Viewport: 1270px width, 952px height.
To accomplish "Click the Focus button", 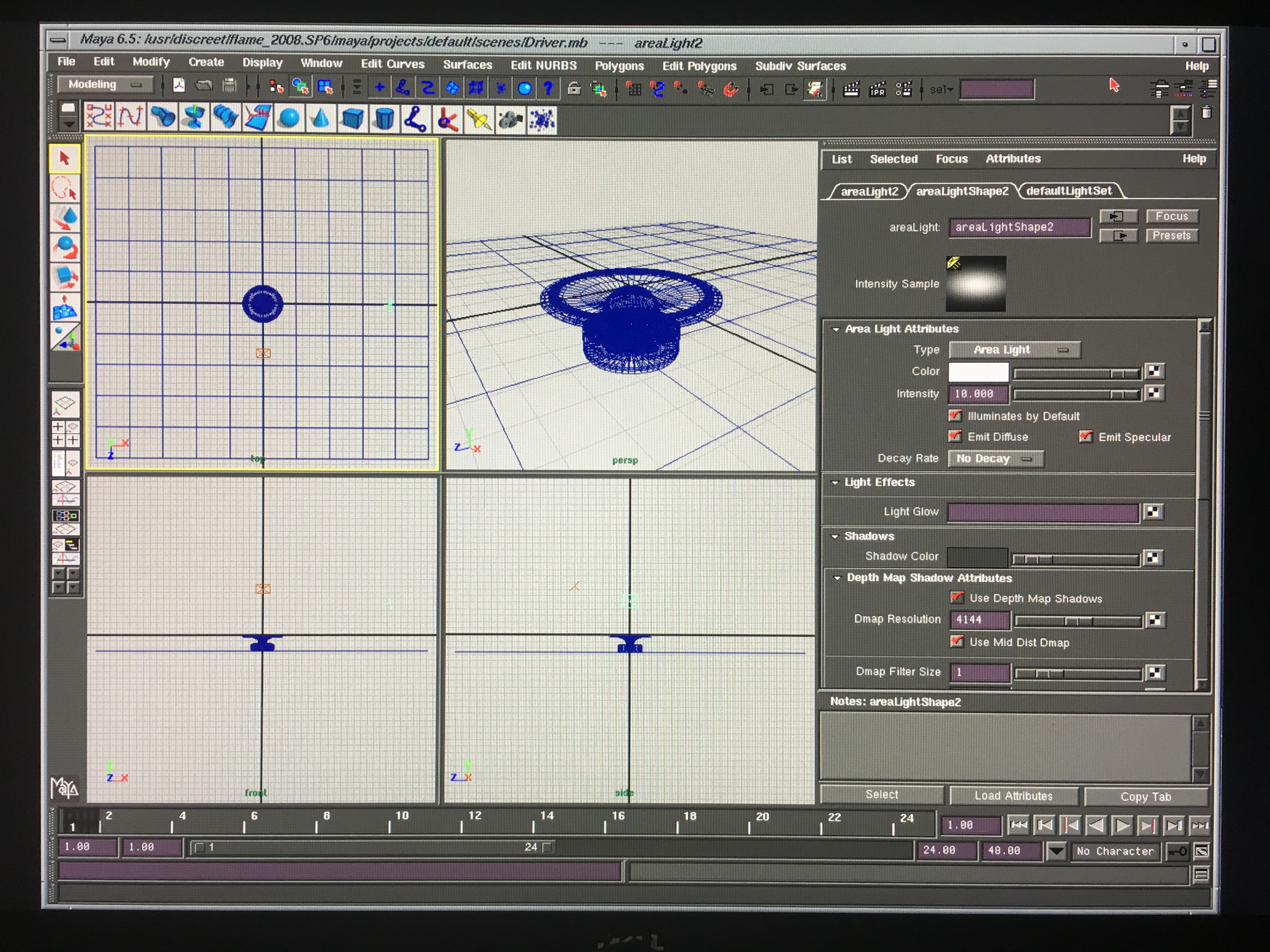I will (x=1171, y=216).
